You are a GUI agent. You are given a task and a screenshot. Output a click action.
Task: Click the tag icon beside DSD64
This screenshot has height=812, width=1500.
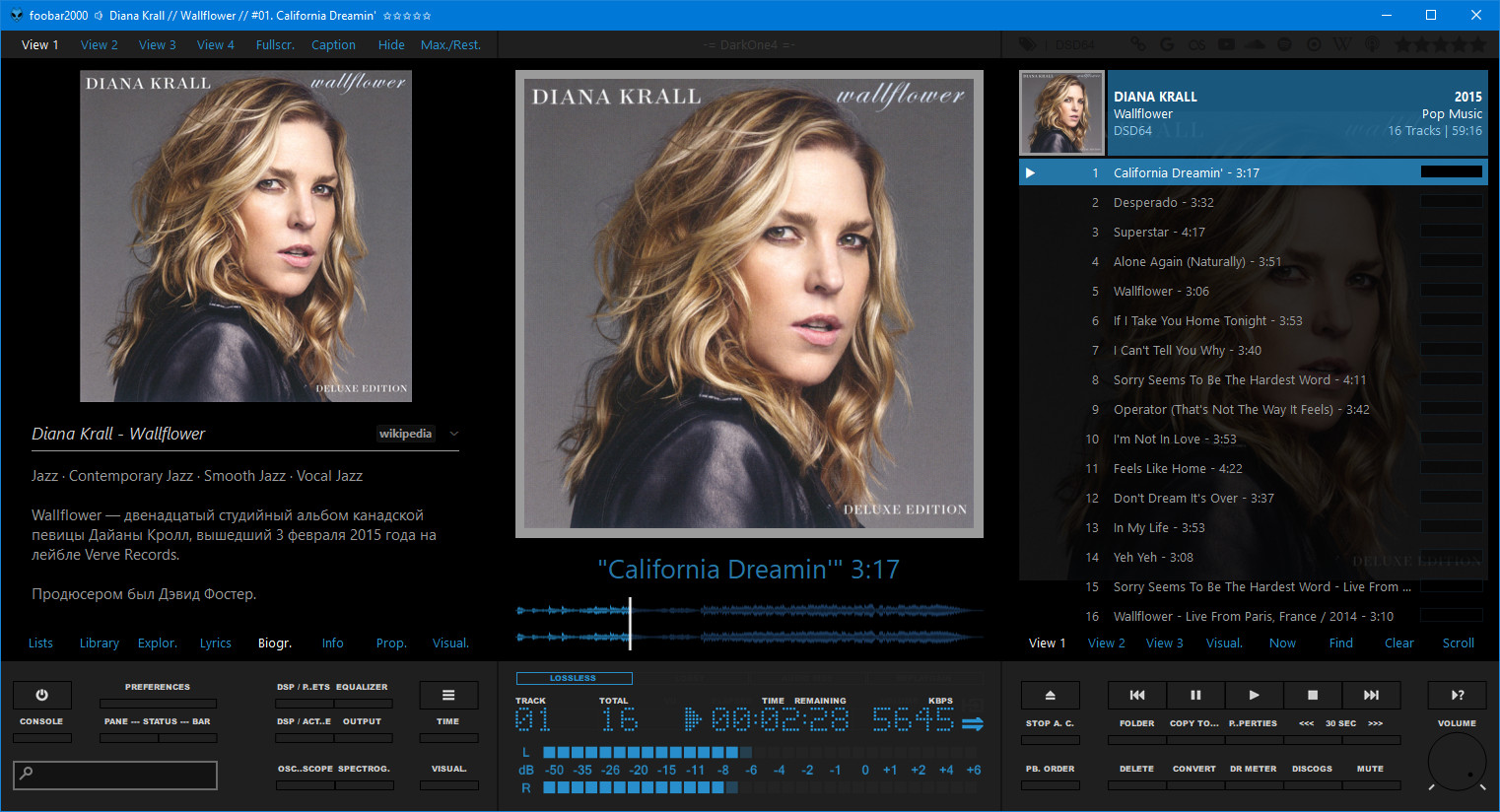tap(1028, 44)
